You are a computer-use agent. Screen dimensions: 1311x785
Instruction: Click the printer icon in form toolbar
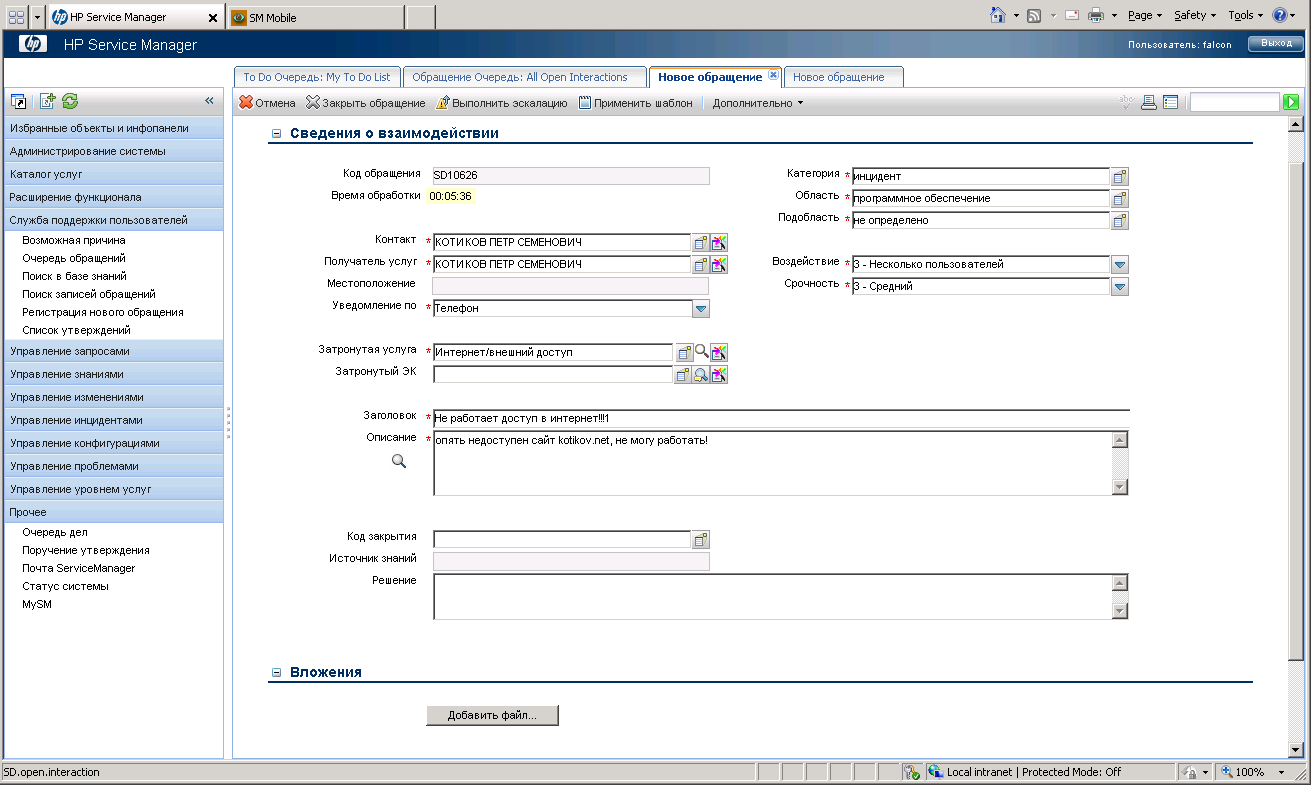click(x=1149, y=102)
